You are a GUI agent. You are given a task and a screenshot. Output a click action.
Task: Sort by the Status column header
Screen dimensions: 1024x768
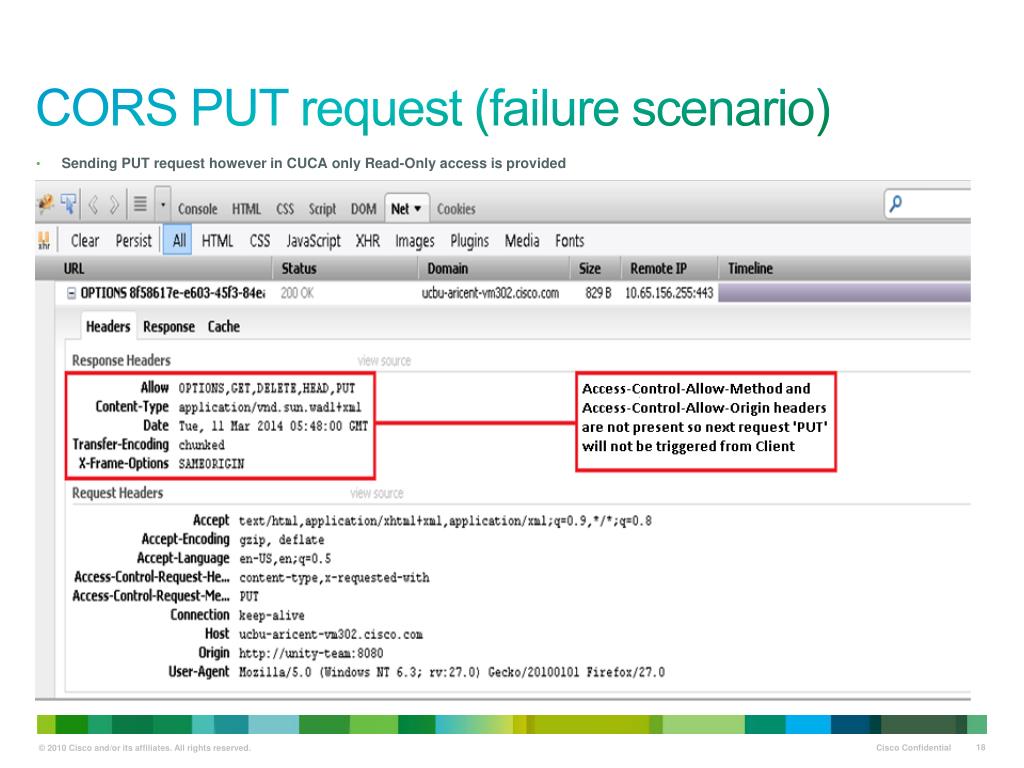click(x=345, y=268)
